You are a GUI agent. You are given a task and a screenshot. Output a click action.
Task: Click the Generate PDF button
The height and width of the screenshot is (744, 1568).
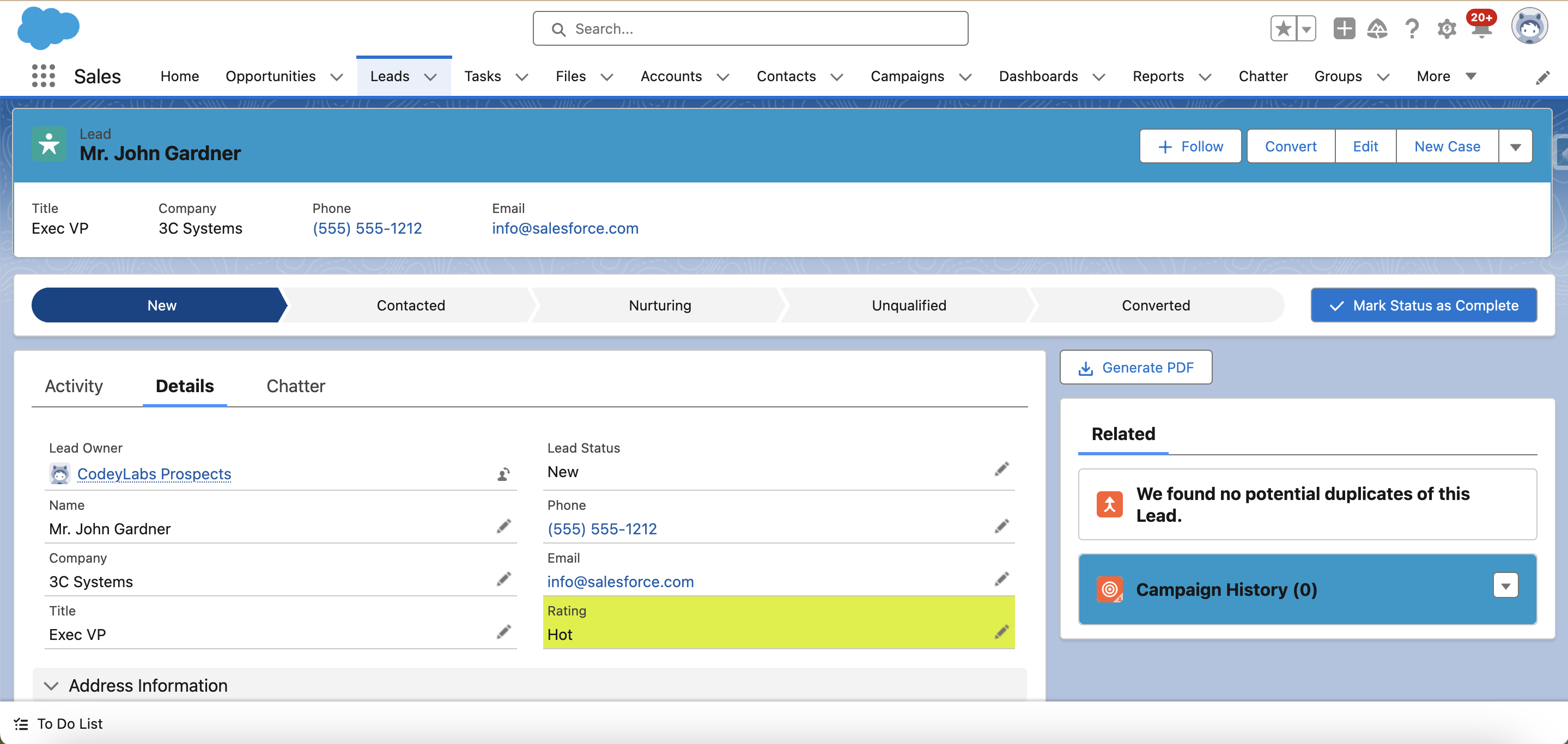point(1136,368)
